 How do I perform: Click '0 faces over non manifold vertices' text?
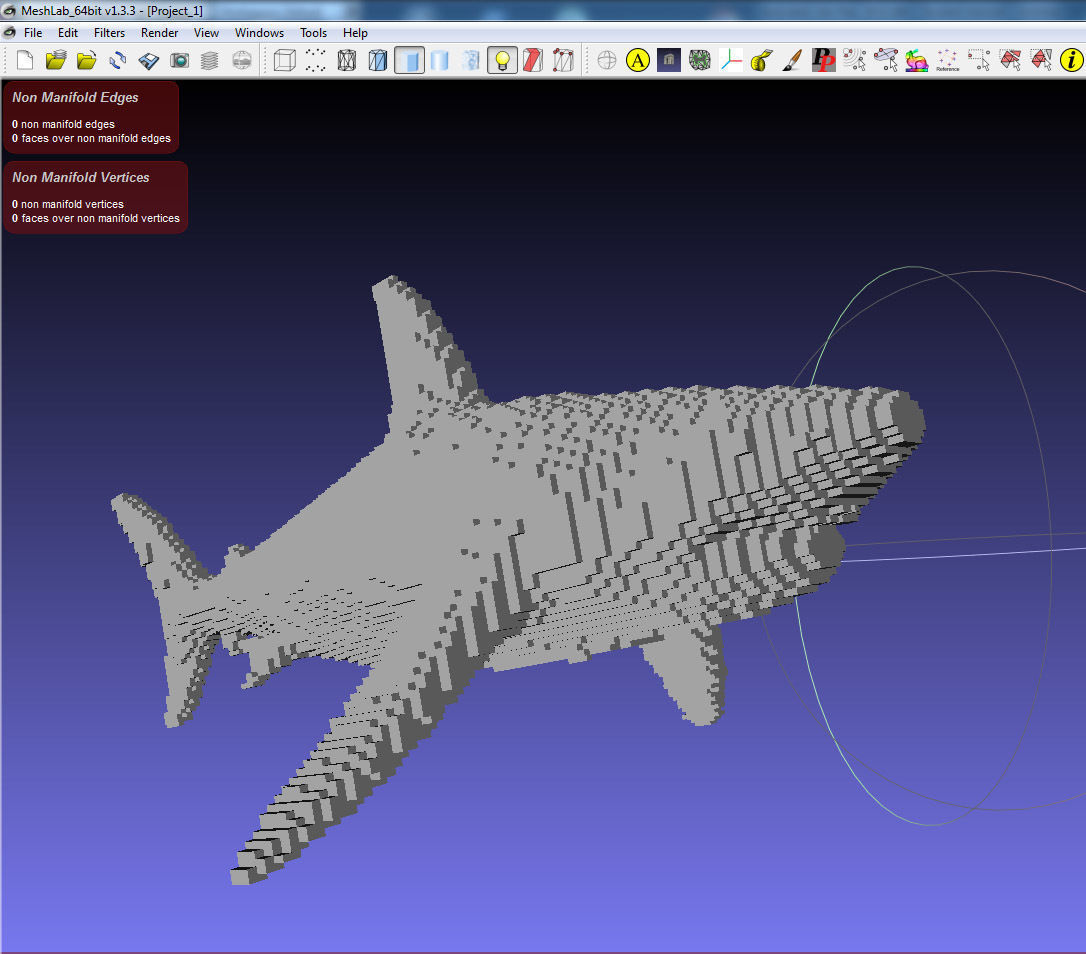96,218
